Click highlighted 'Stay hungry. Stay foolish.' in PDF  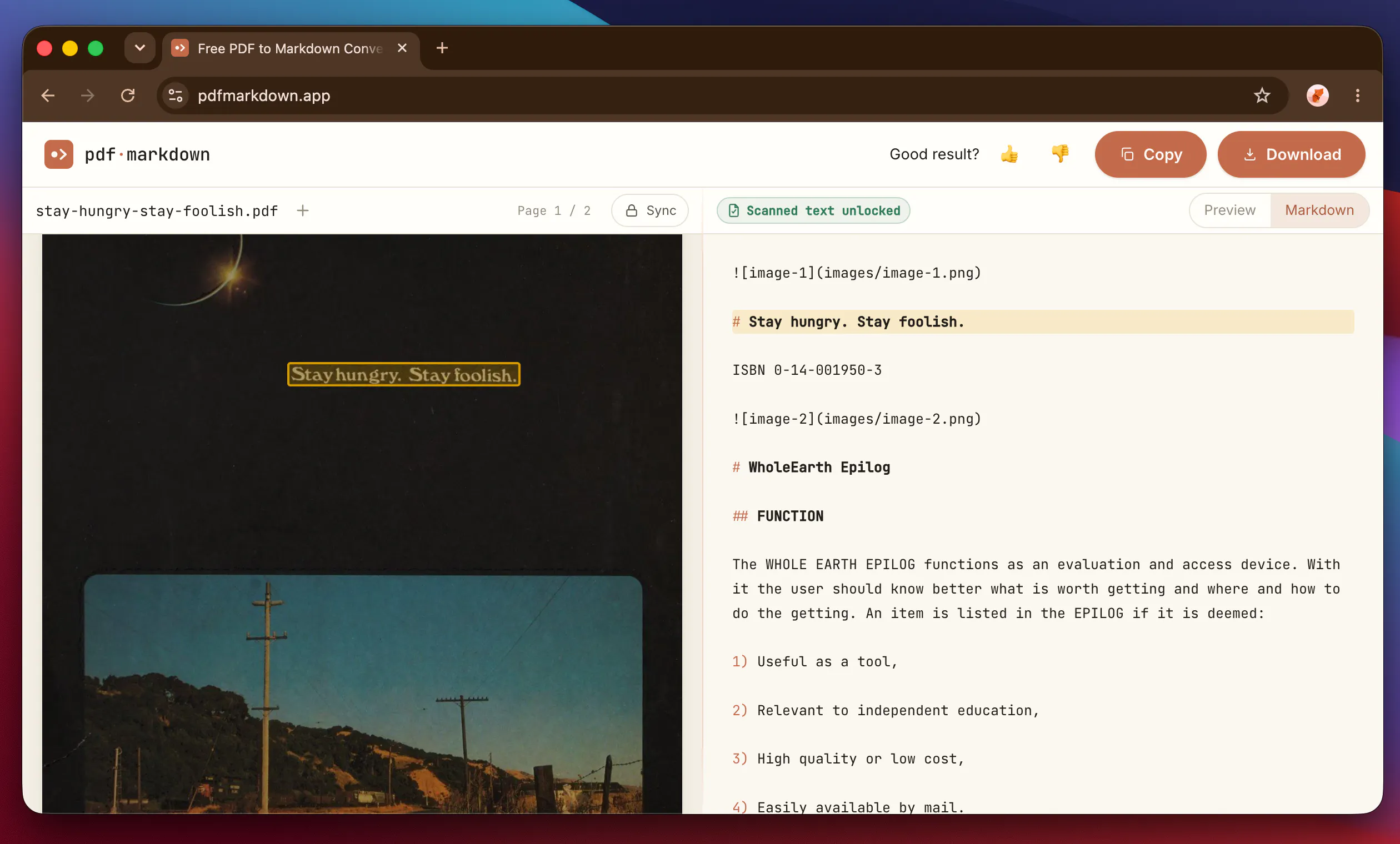(403, 374)
